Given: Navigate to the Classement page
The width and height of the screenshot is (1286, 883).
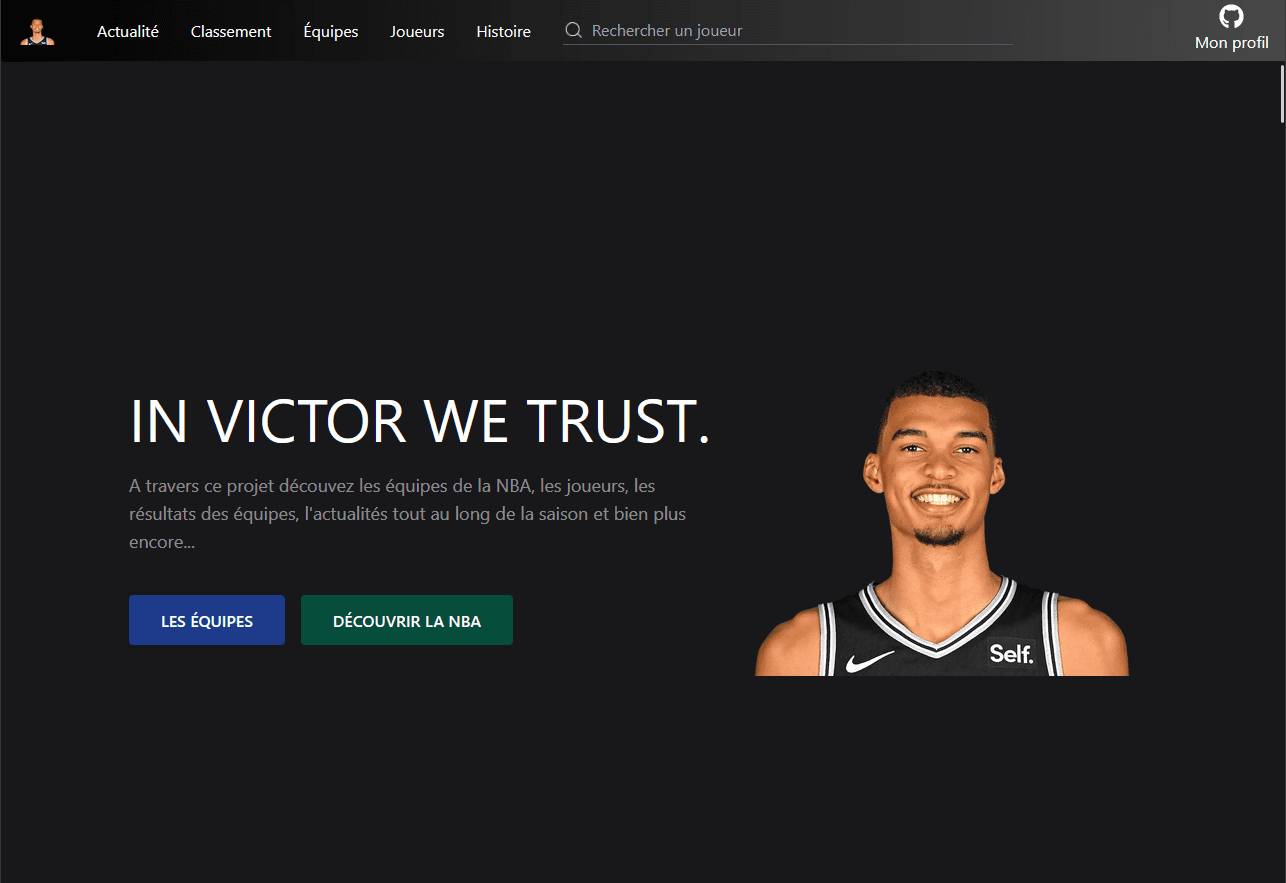Looking at the screenshot, I should point(230,31).
